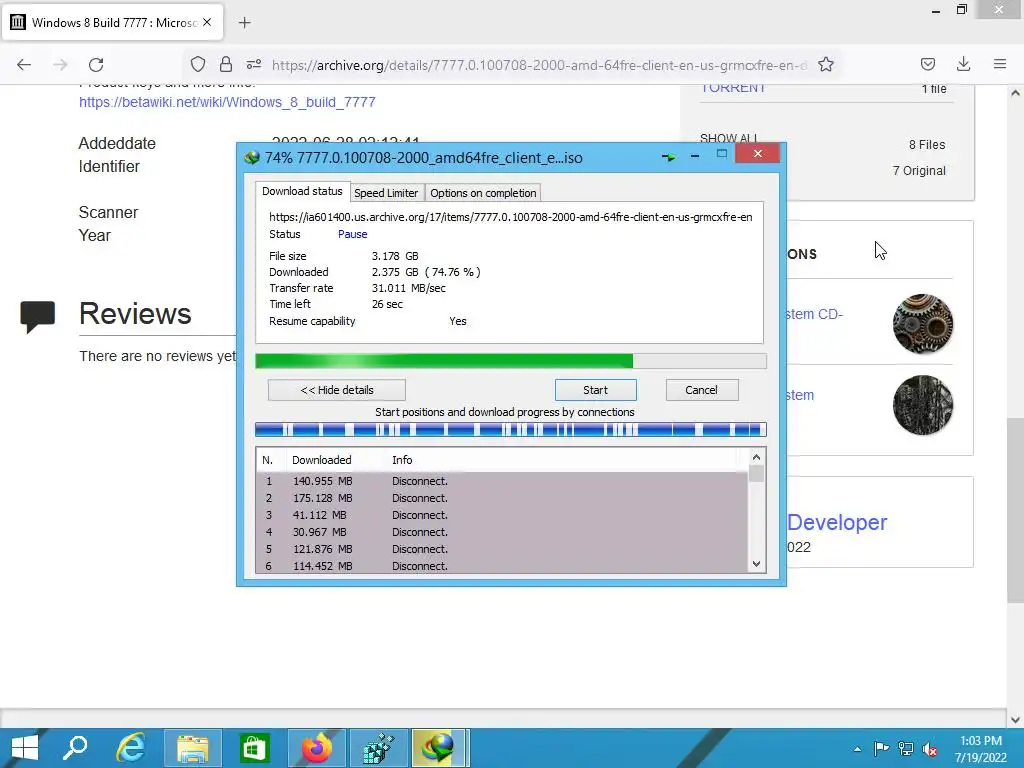Open File Explorer from the taskbar

(x=193, y=748)
